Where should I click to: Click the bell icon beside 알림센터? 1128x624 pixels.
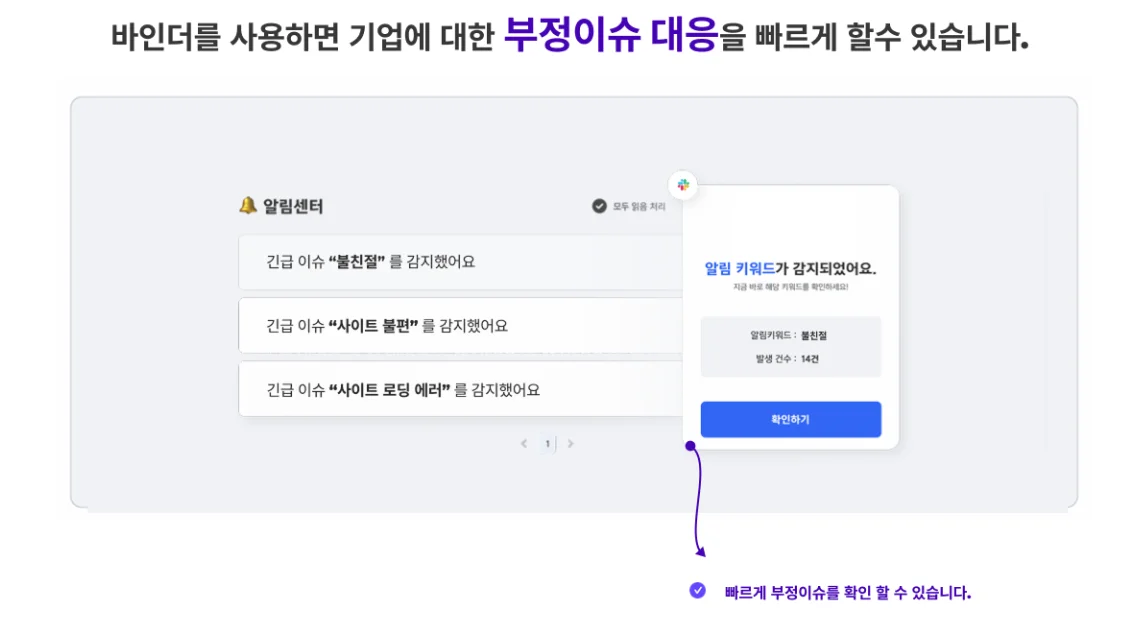pos(248,205)
